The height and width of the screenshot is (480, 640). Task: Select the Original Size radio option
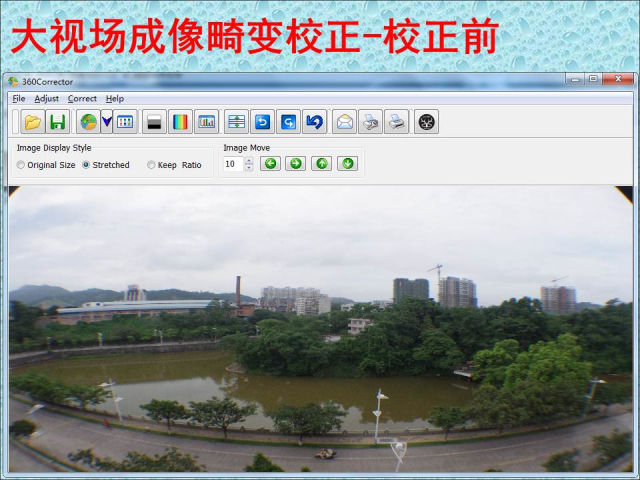tap(21, 165)
